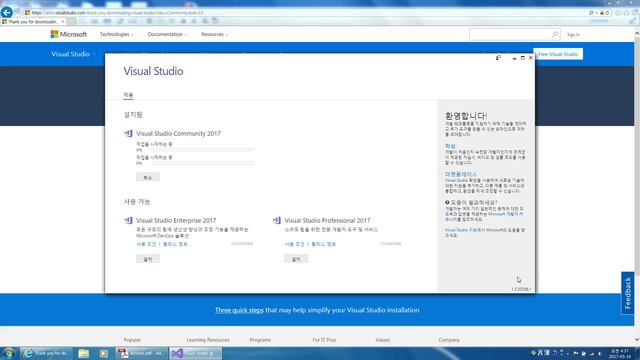Click the browser home icon in the corner
640x360 pixels.
tap(618, 13)
